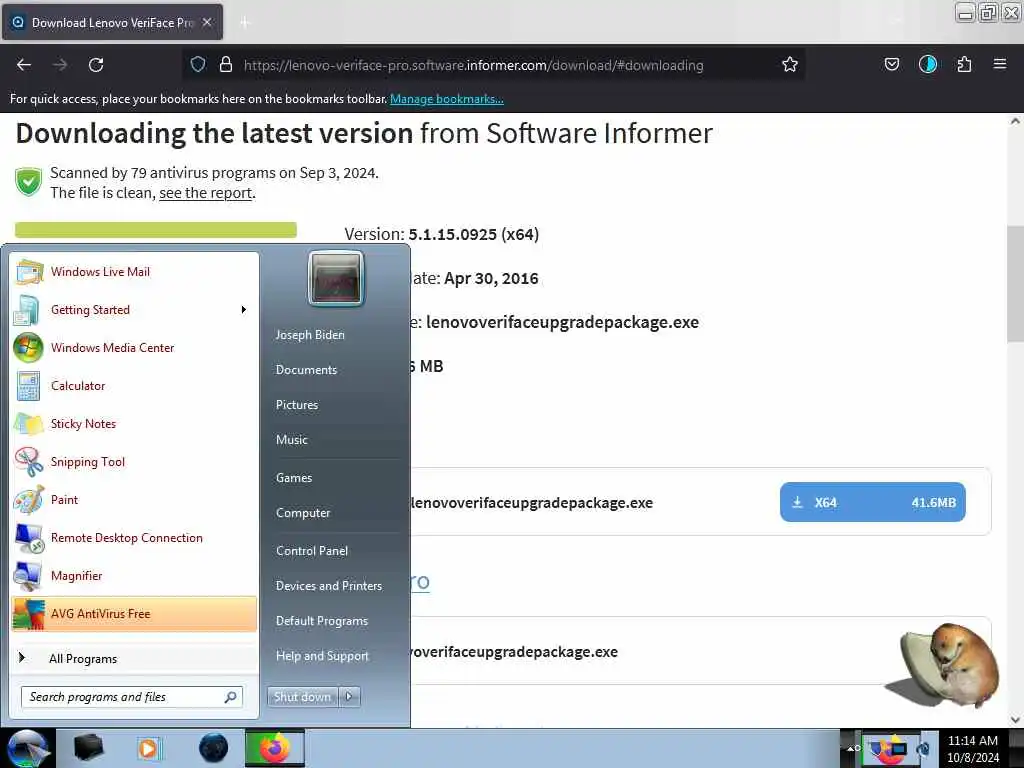
Task: Open Remote Desktop Connection icon
Action: pyautogui.click(x=28, y=537)
